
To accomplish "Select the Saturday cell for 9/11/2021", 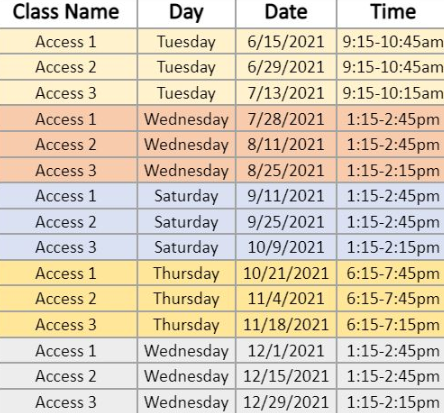I will (186, 196).
